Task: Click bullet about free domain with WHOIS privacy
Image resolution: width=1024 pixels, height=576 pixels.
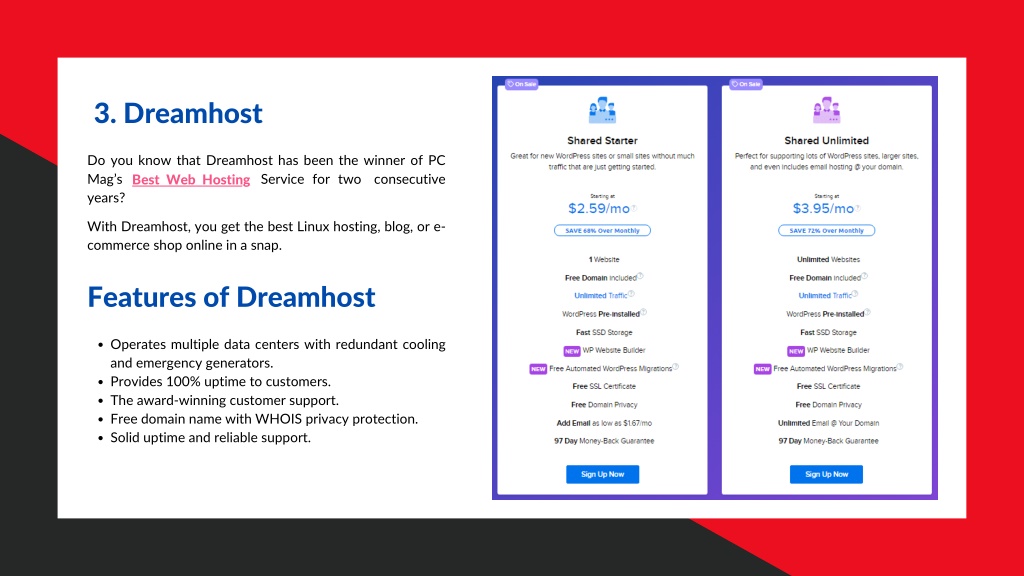Action: (x=264, y=419)
